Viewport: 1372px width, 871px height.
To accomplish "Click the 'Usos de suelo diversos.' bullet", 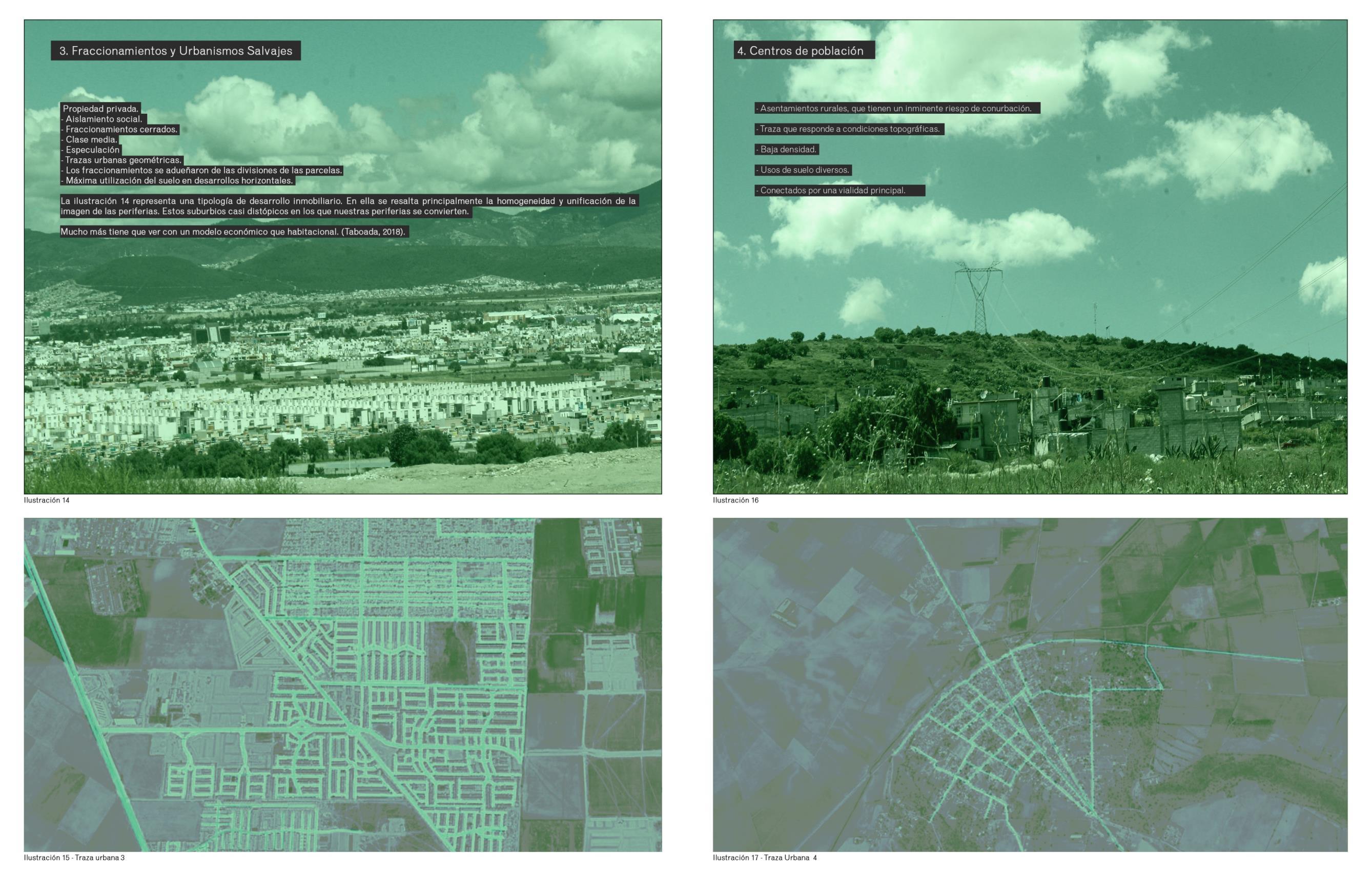I will click(804, 170).
